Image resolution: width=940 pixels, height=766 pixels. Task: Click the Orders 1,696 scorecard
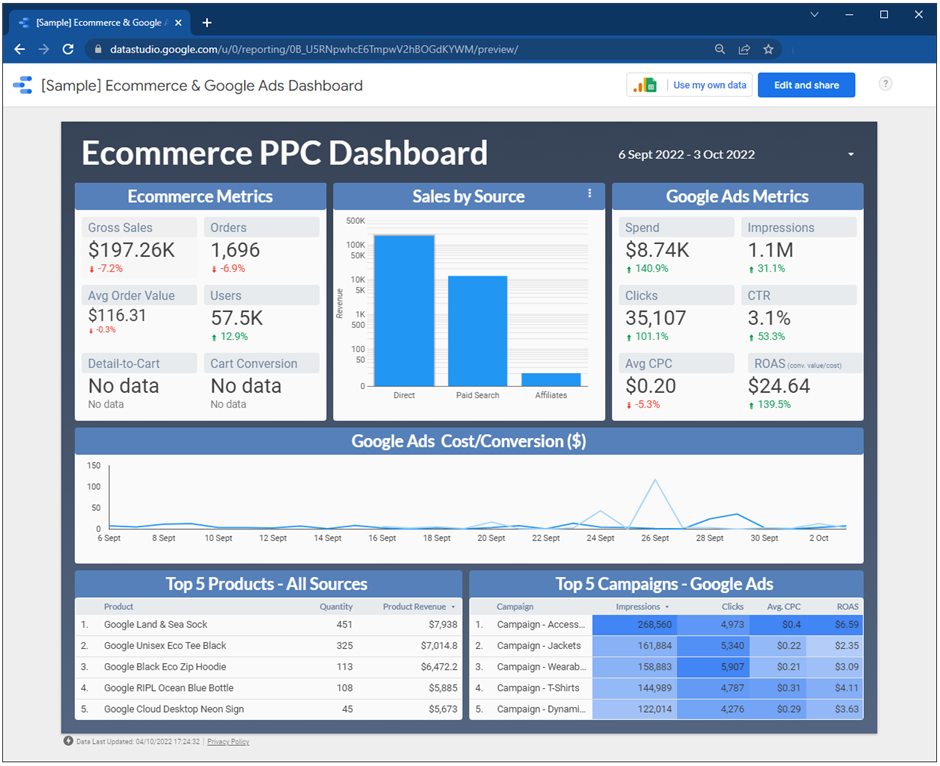[262, 247]
